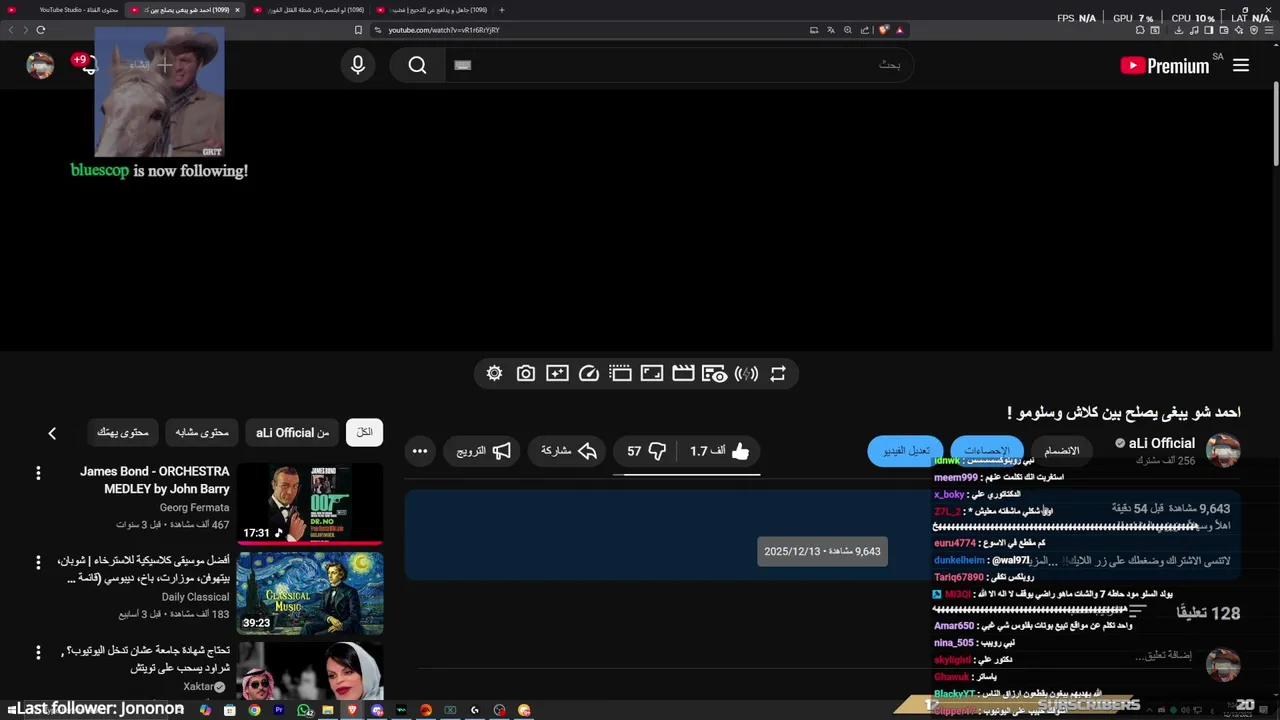Open the video filters sparkle icon
Image resolution: width=1280 pixels, height=720 pixels.
[x=557, y=373]
